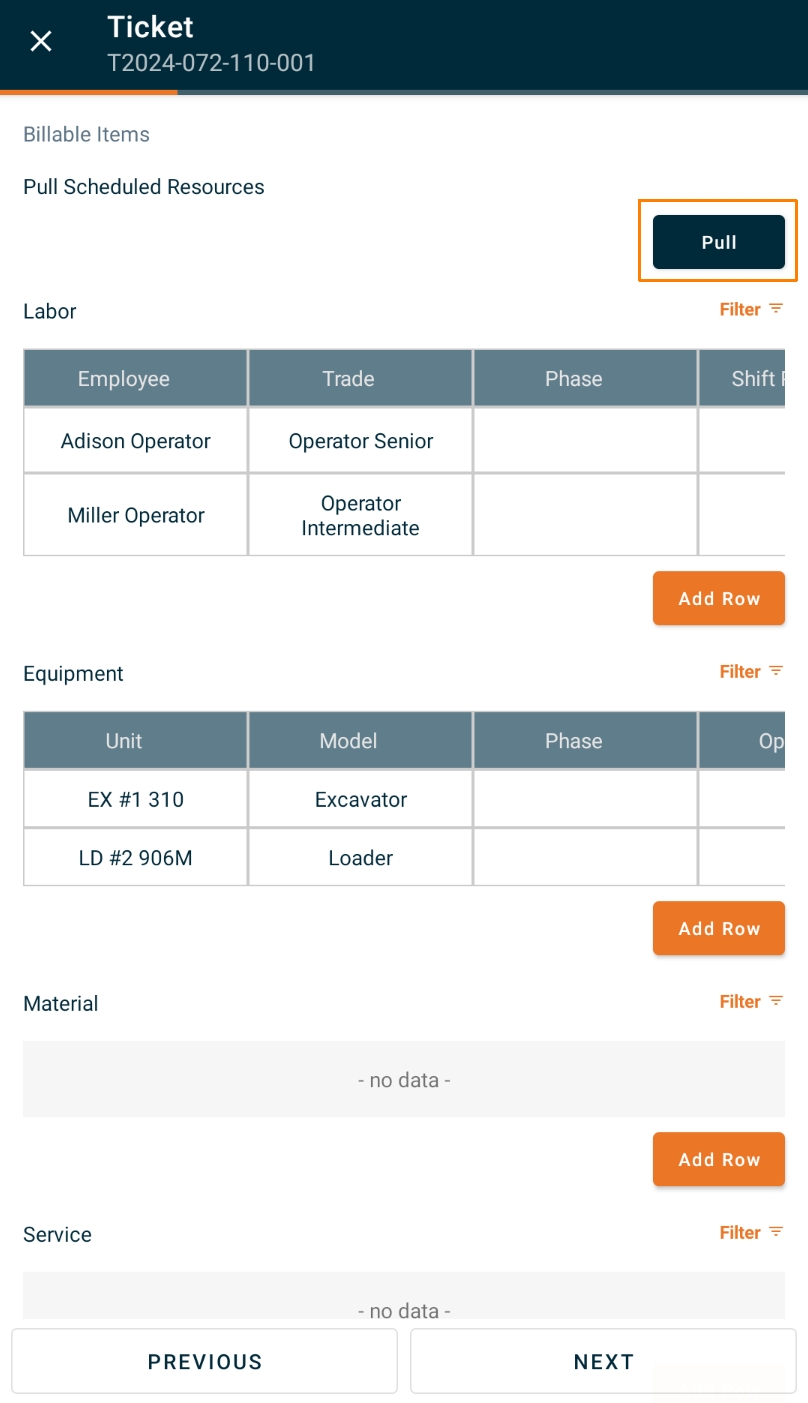Click the Operator Senior trade cell
Screen dimensions: 808x1403
361,440
